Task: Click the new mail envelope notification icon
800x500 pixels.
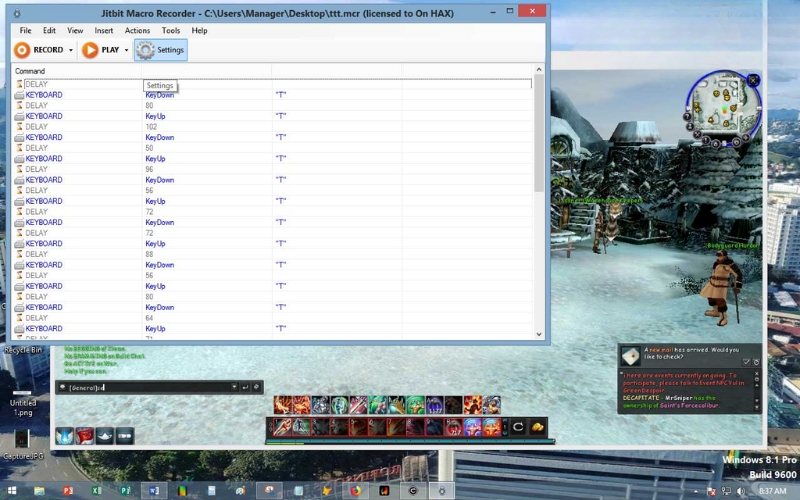Action: pos(630,356)
